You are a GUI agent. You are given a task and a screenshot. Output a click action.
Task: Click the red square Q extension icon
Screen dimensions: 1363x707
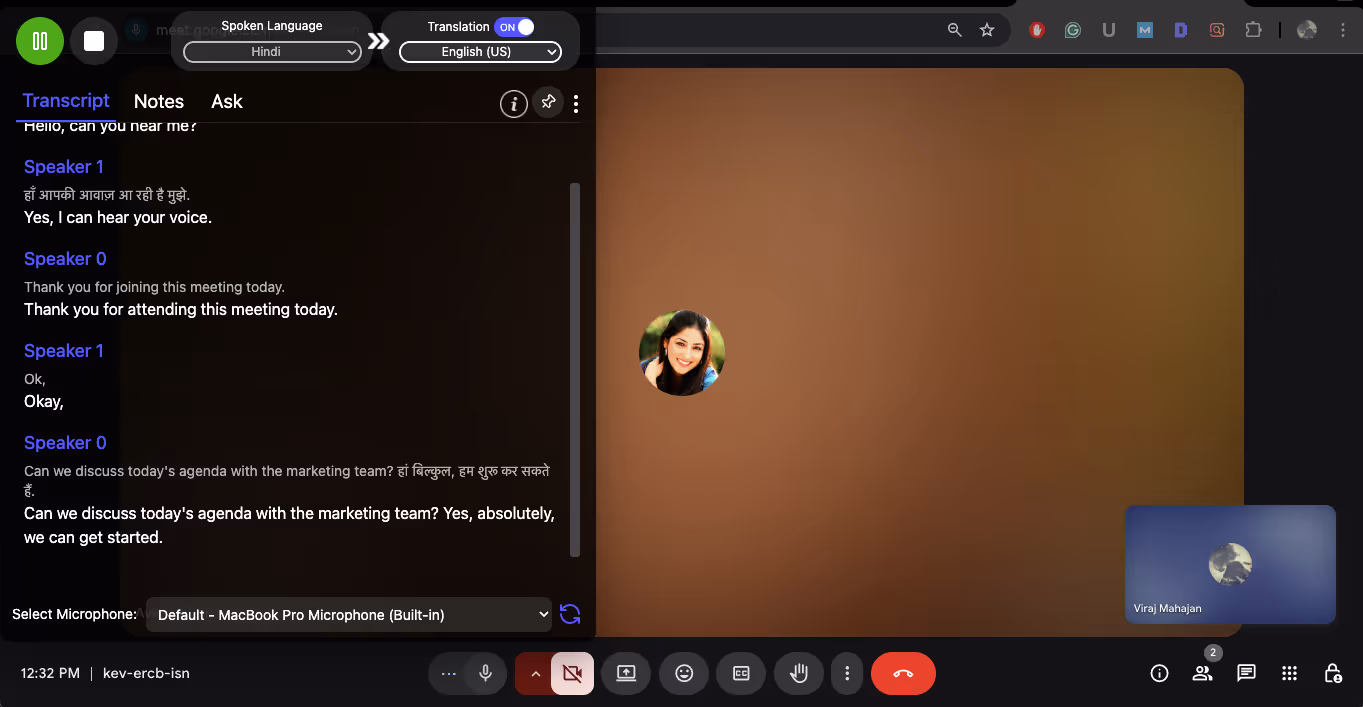point(1217,30)
